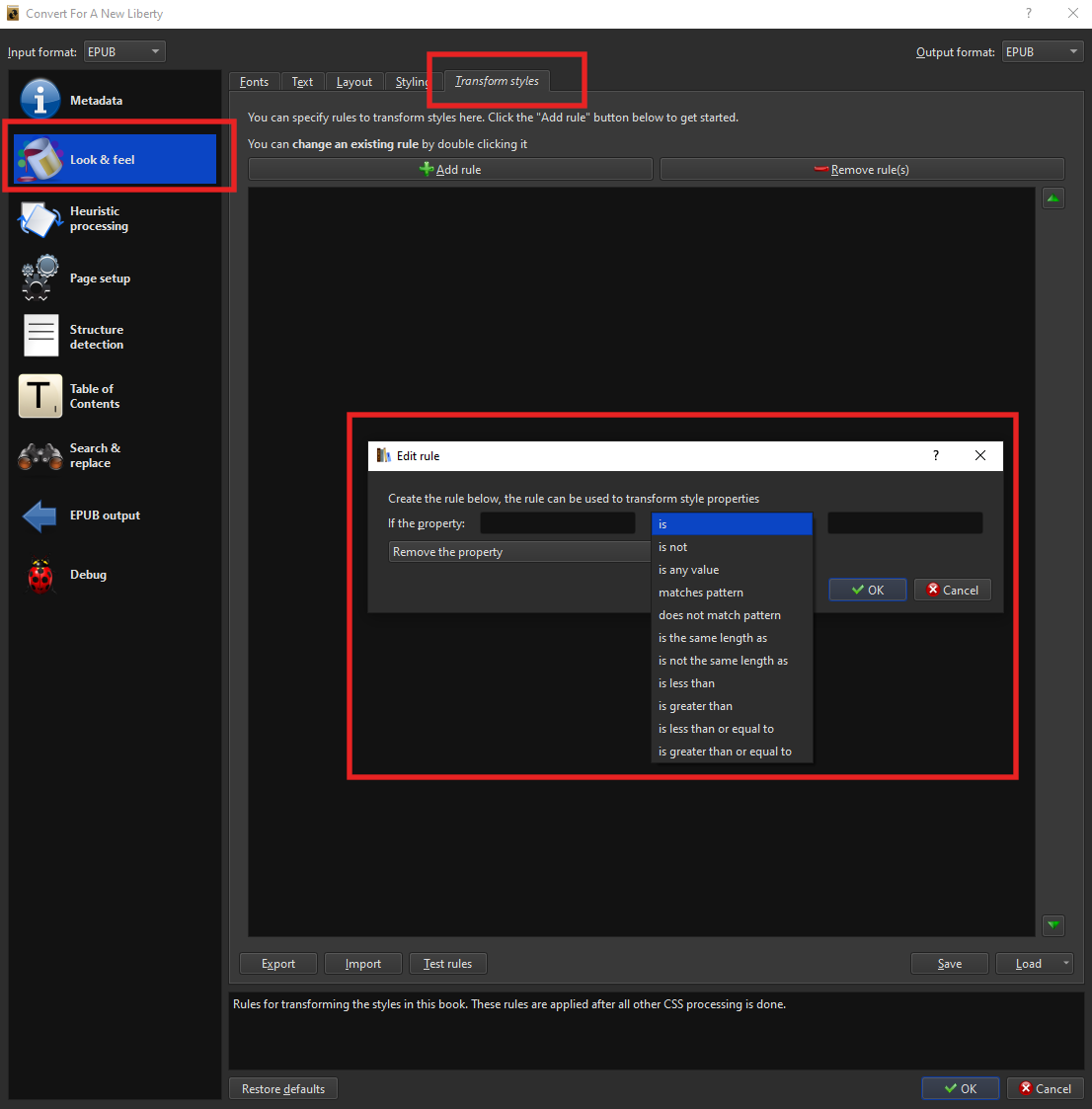Click the value input field right of condition
Image resolution: width=1092 pixels, height=1109 pixels.
[905, 523]
